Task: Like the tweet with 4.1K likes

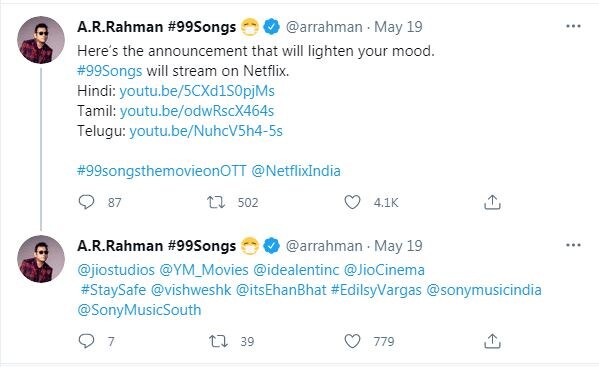Action: (352, 202)
